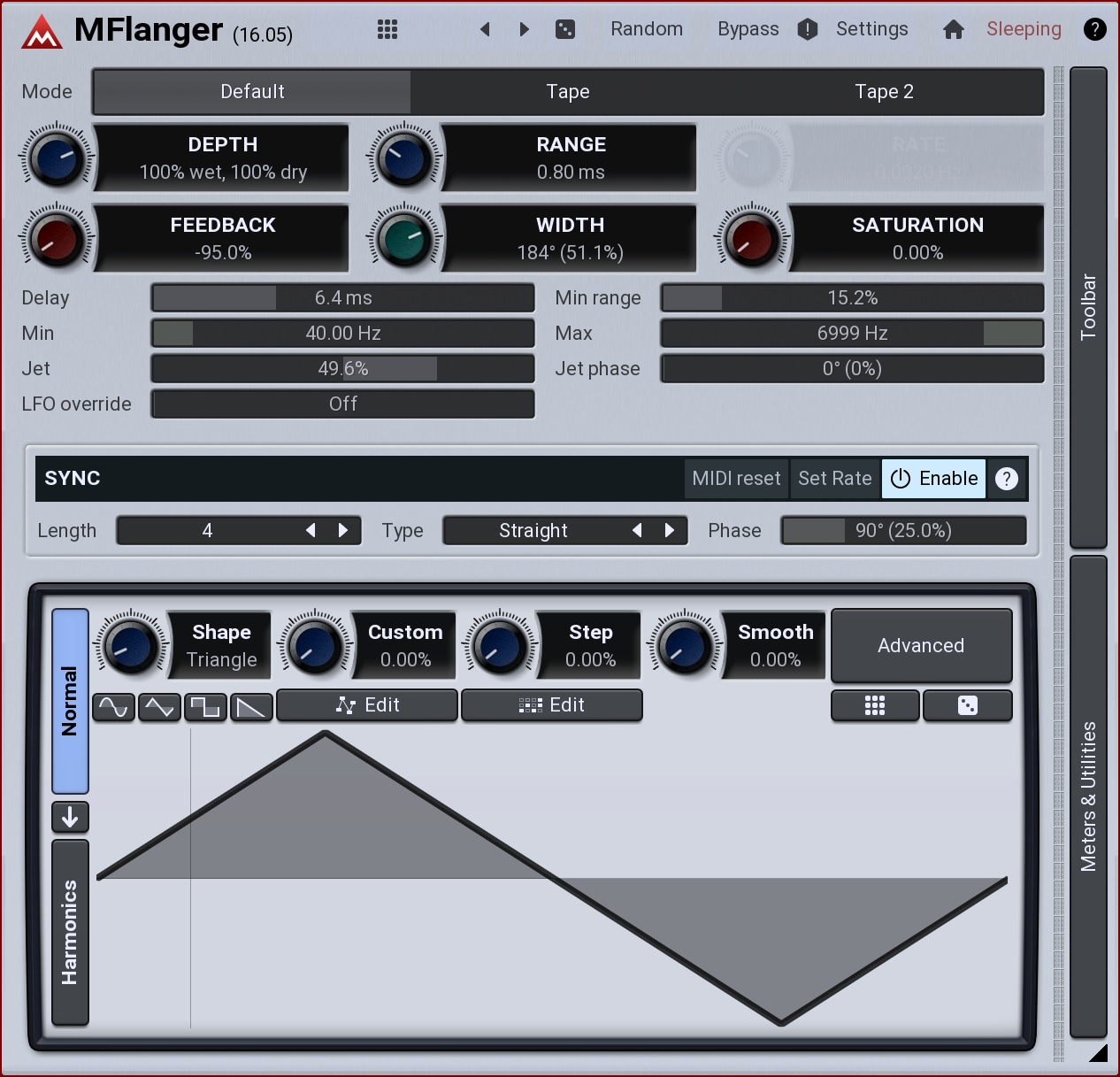Select the Tape 2 mode tab
The image size is (1120, 1077).
point(885,92)
